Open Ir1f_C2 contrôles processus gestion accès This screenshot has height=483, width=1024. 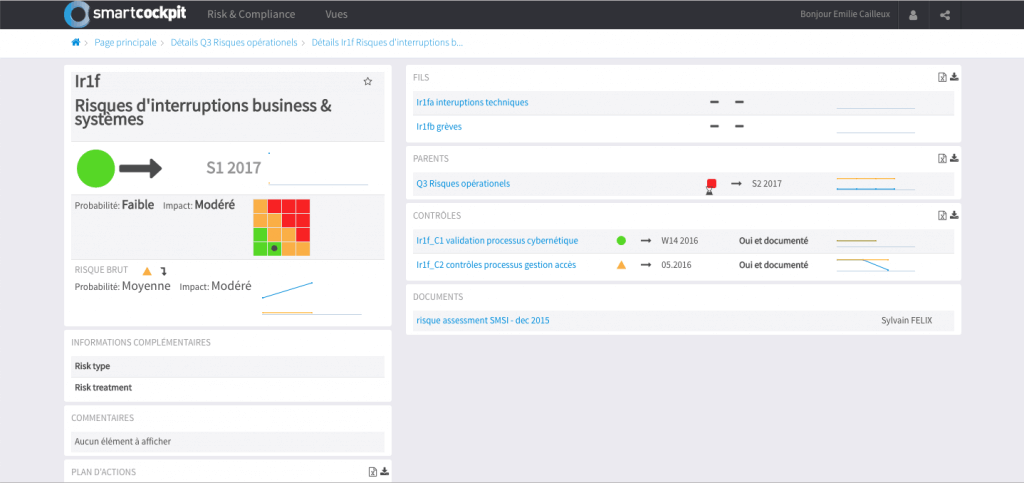(496, 265)
